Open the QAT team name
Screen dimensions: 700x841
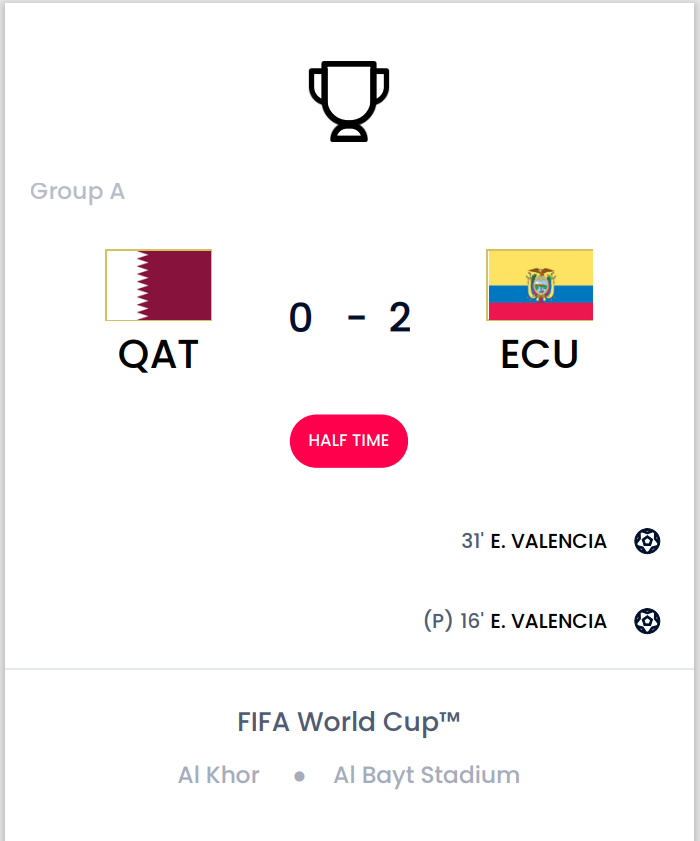(158, 355)
